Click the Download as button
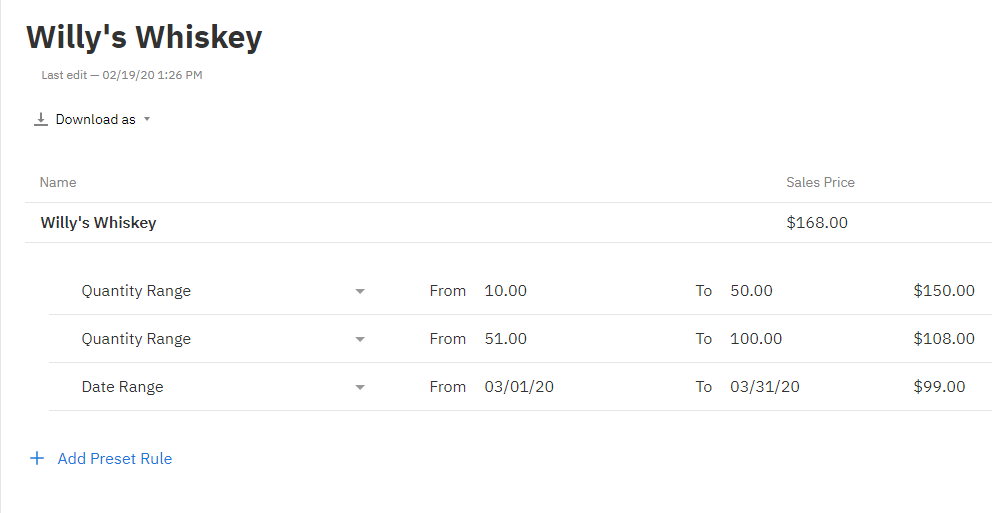992x513 pixels. pyautogui.click(x=92, y=119)
